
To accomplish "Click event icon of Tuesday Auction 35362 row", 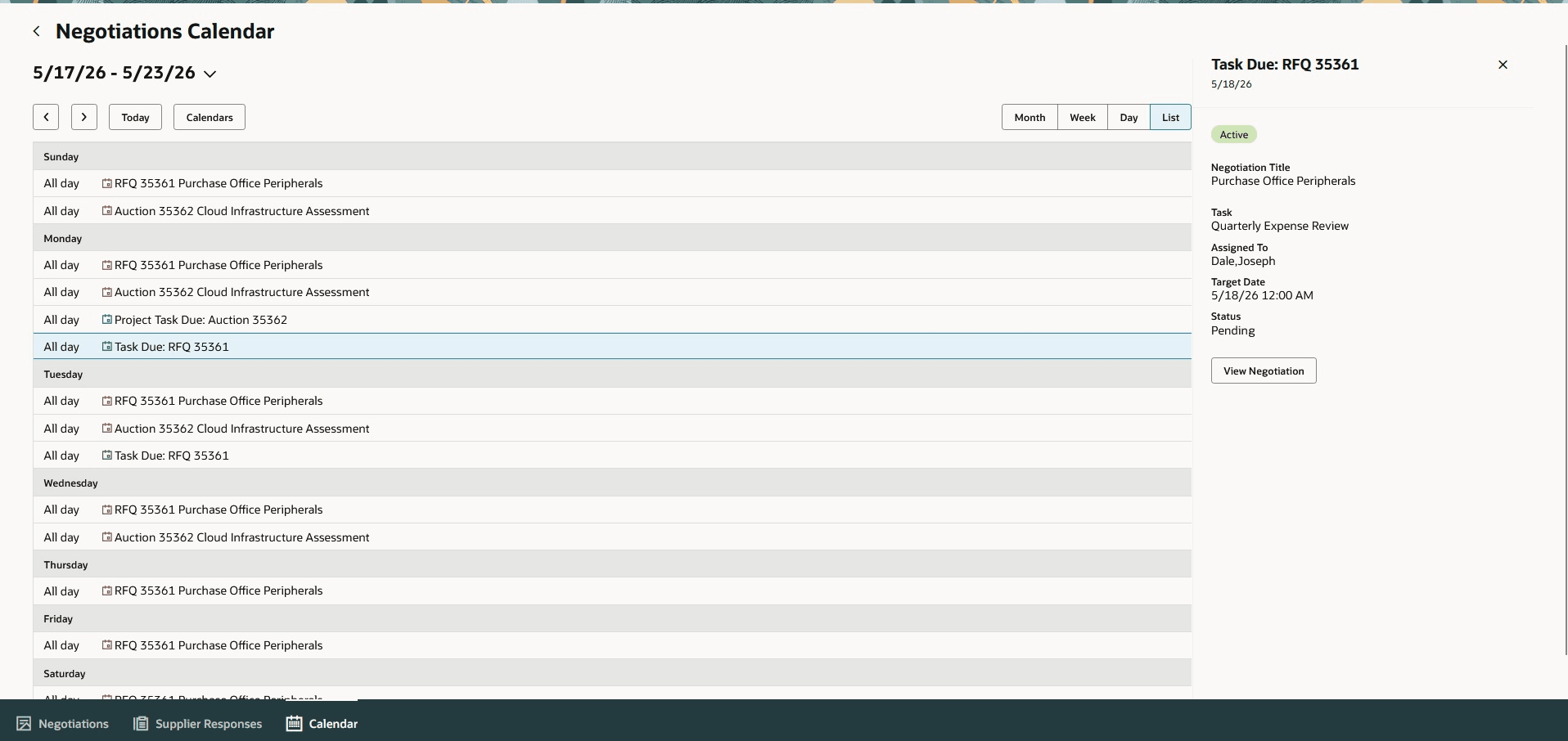I will pos(106,429).
